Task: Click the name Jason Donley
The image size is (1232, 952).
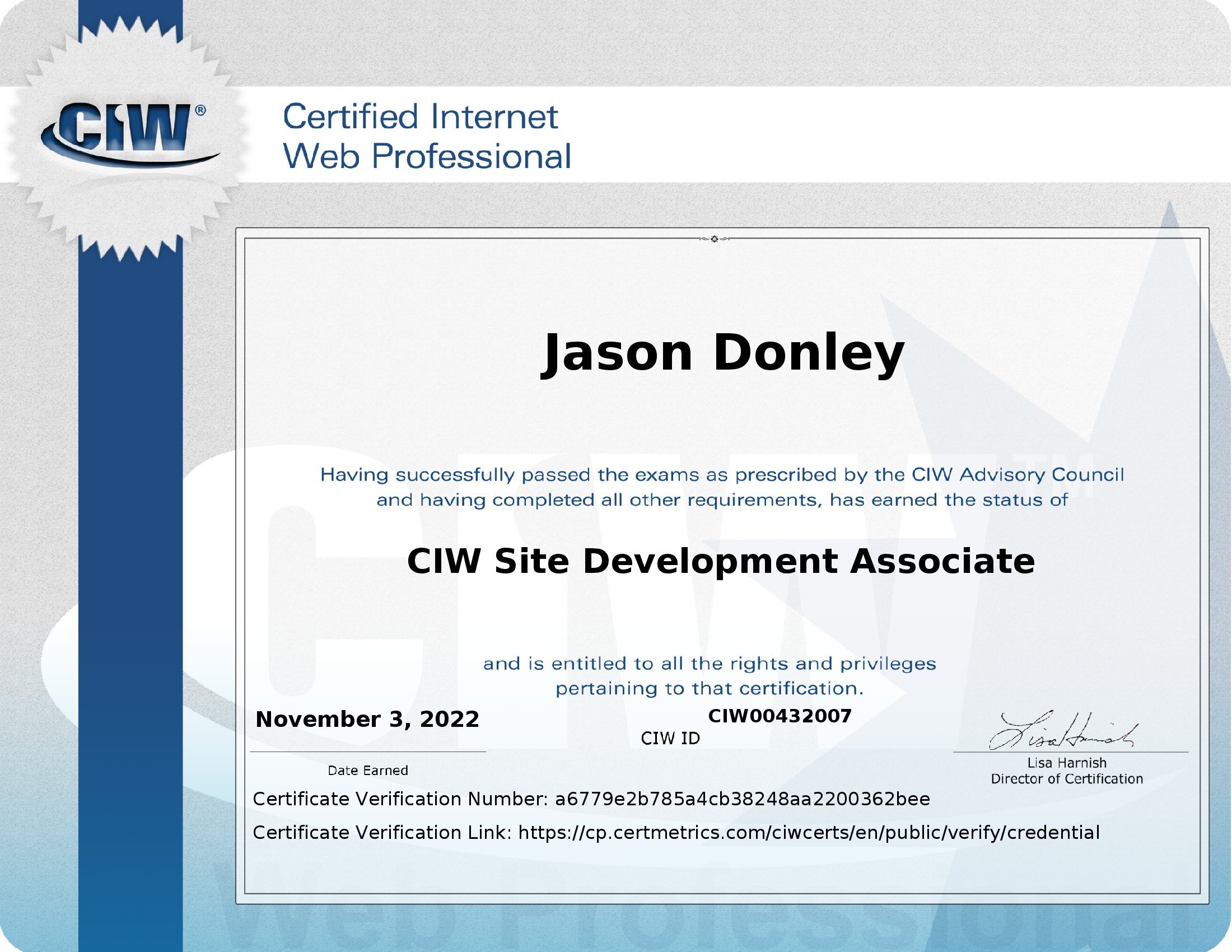Action: [722, 353]
